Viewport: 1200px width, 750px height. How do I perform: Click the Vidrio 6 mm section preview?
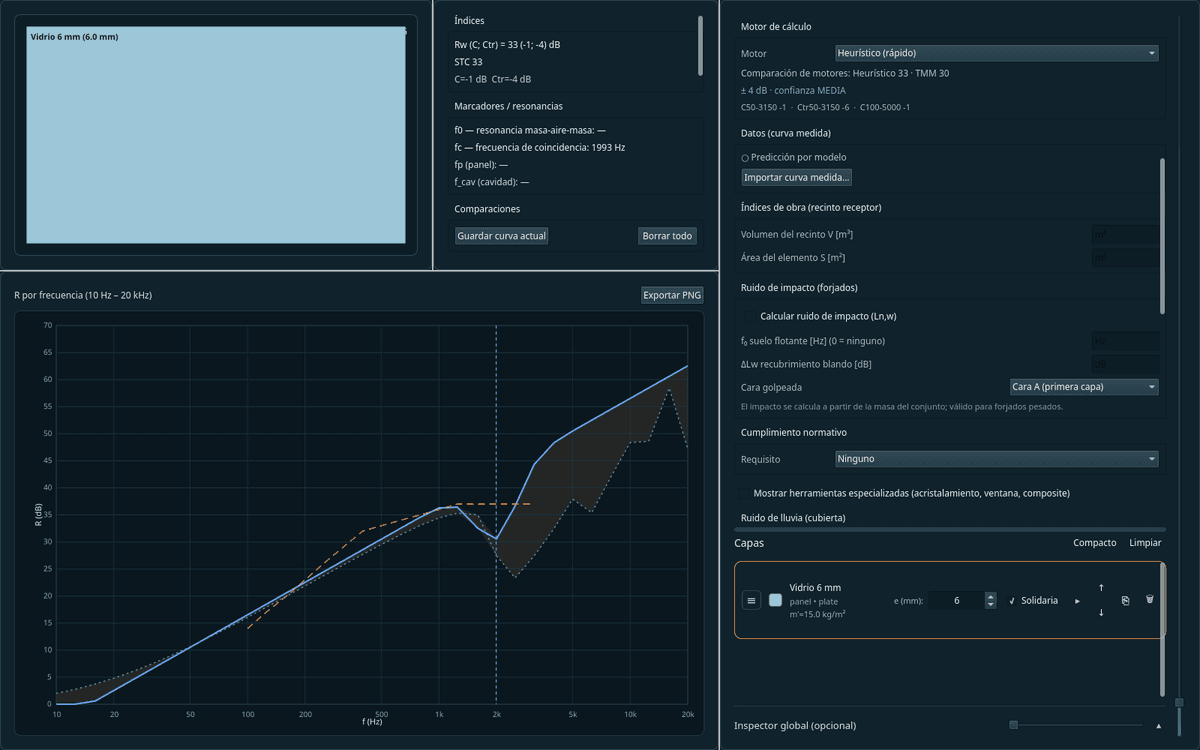pyautogui.click(x=216, y=134)
